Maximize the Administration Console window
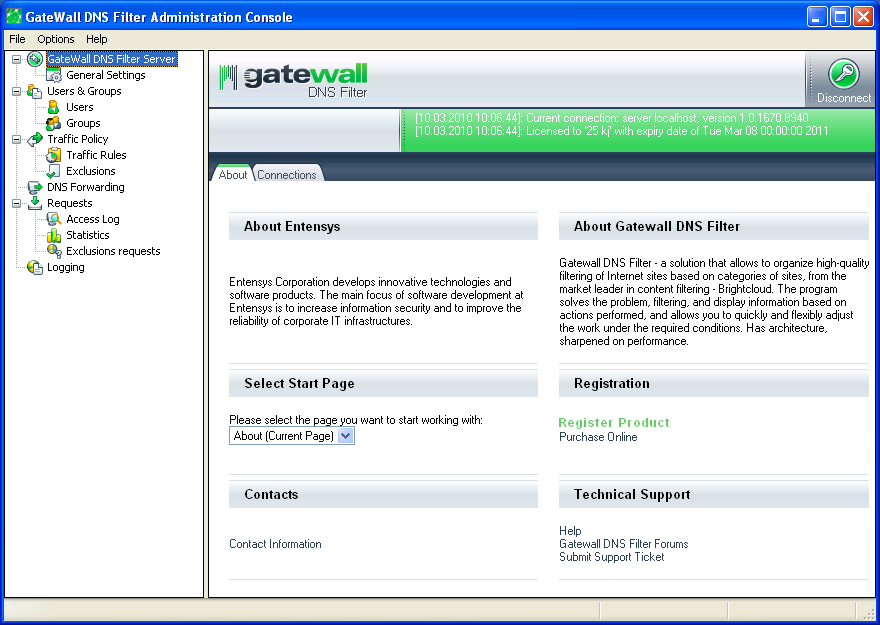880x625 pixels. click(x=840, y=17)
